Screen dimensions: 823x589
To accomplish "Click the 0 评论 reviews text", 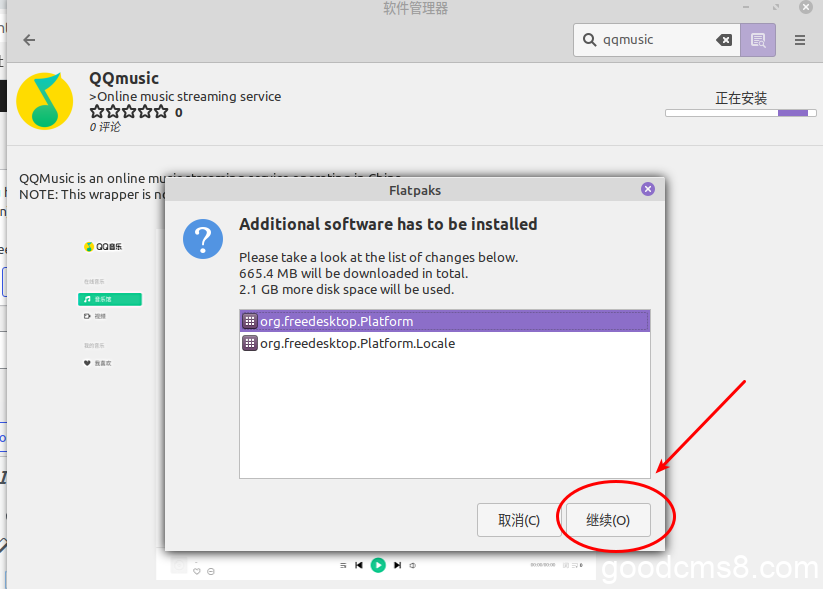I will (105, 127).
